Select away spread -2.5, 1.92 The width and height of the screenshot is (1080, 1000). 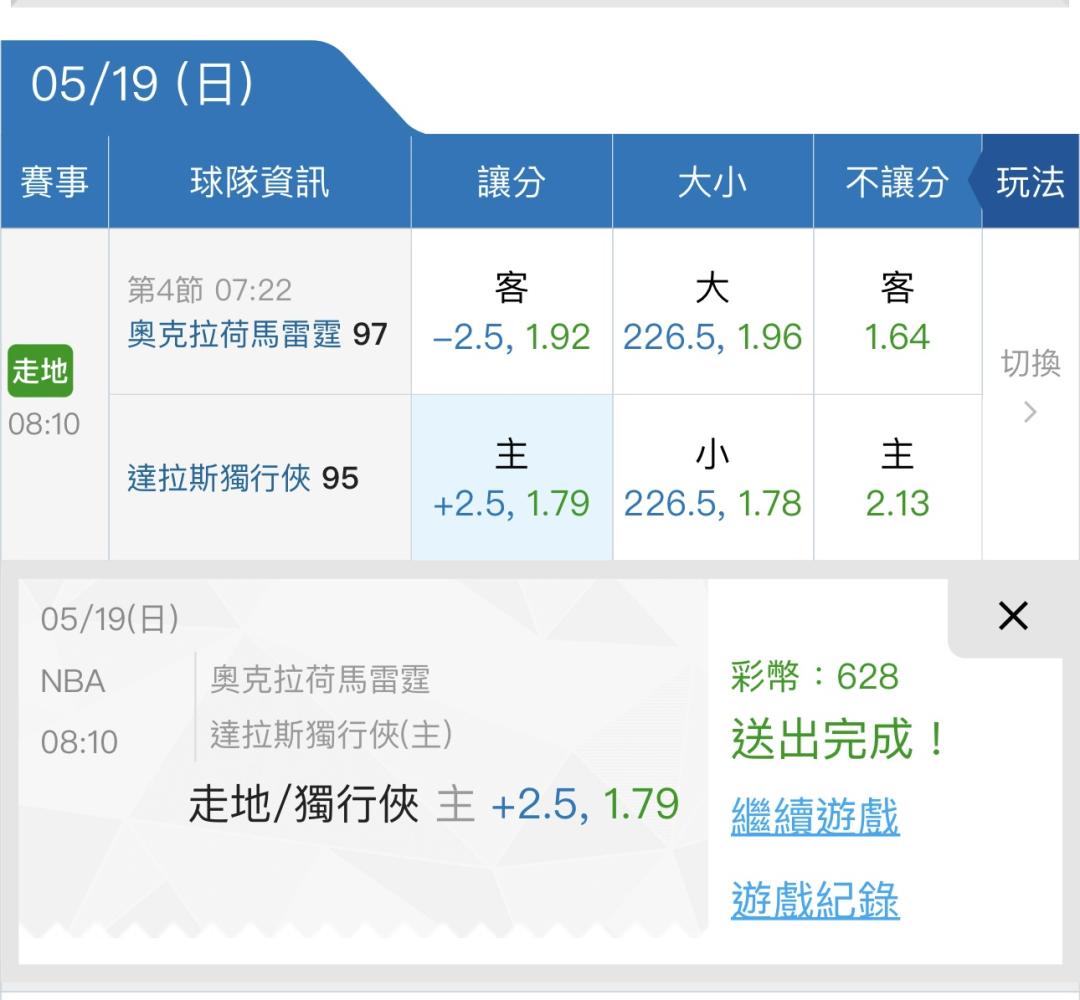pyautogui.click(x=511, y=313)
